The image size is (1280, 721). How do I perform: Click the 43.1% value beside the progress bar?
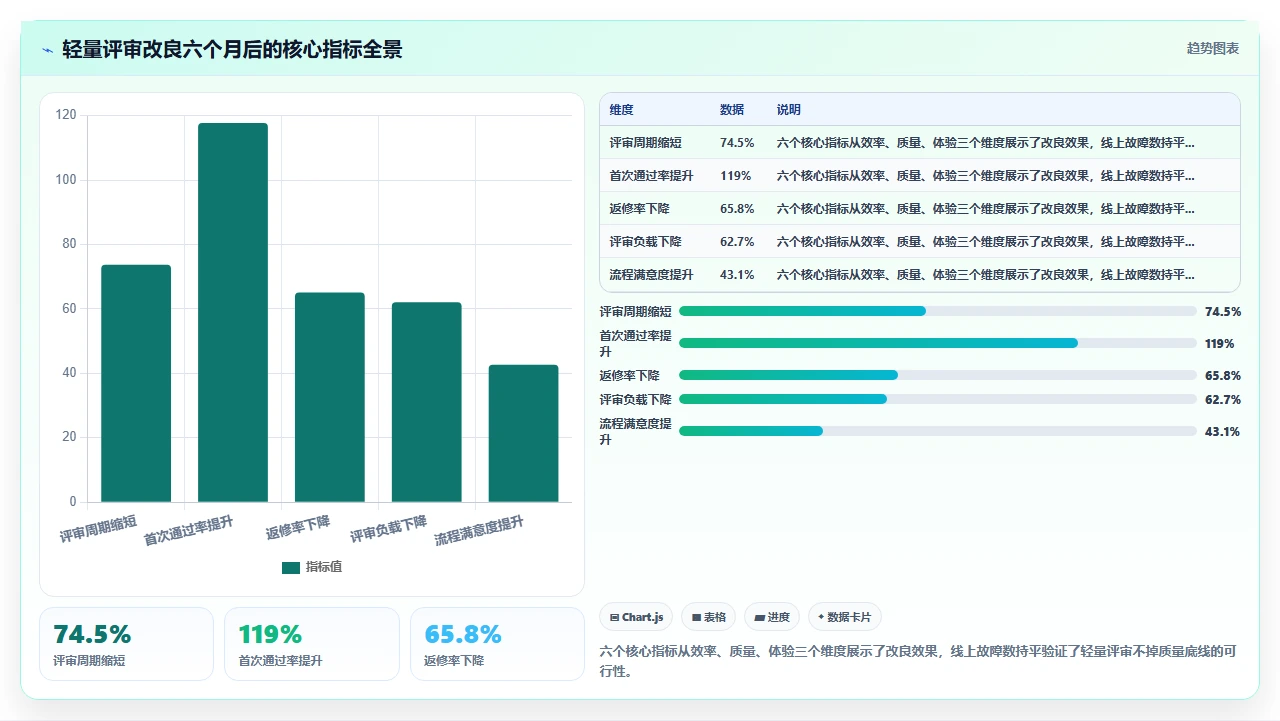(1222, 431)
